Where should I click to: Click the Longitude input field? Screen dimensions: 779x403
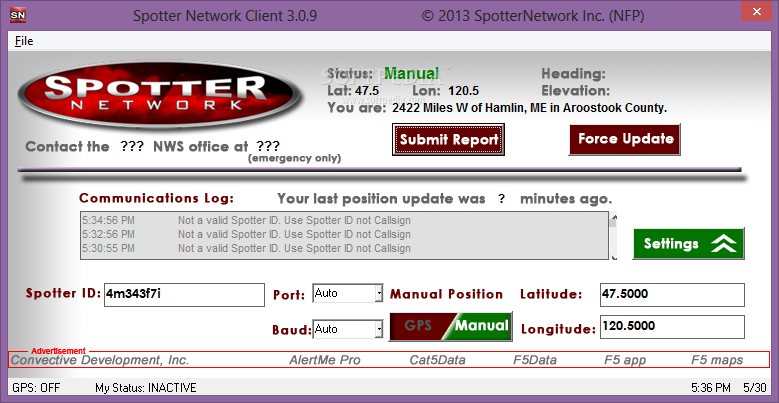coord(672,327)
